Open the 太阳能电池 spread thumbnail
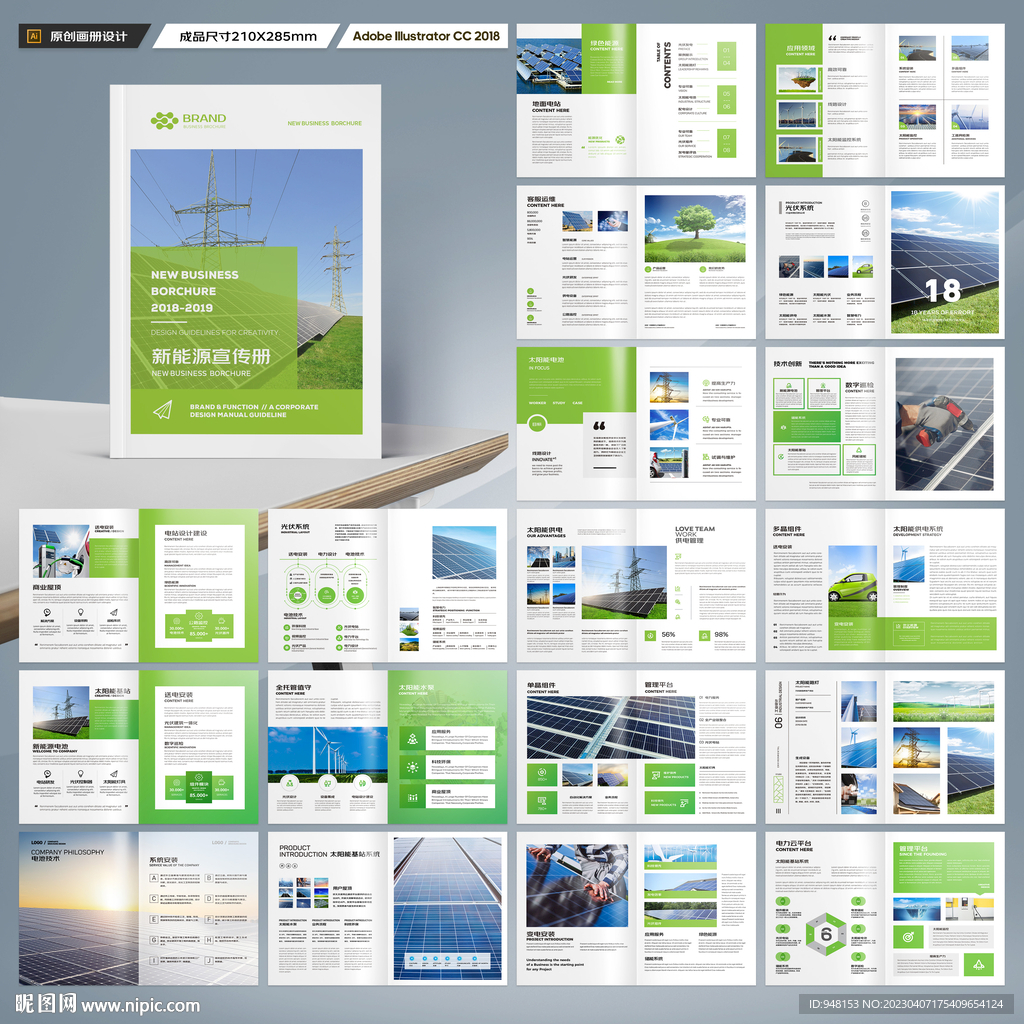 [x=636, y=424]
